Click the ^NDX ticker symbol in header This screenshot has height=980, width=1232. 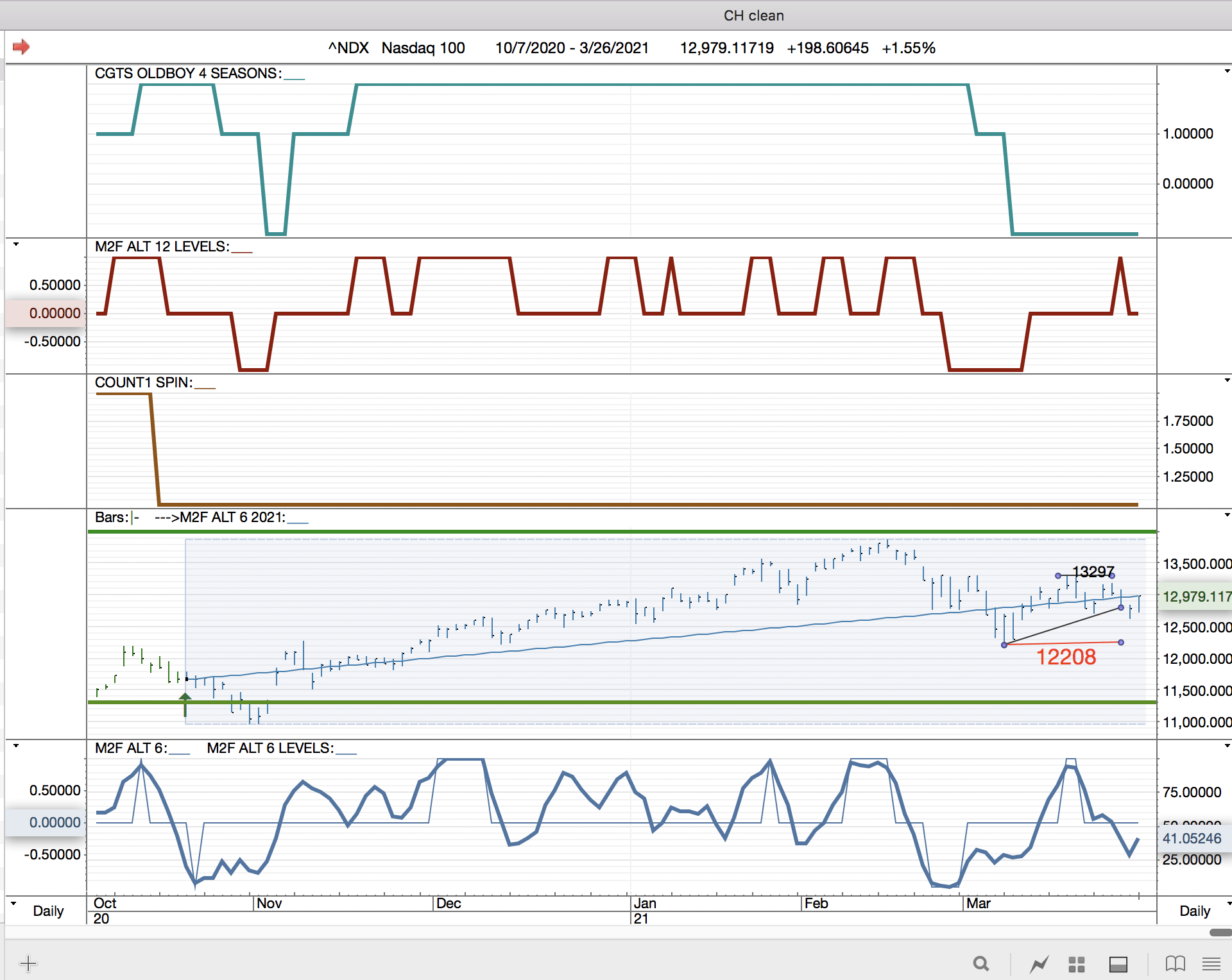[x=348, y=48]
